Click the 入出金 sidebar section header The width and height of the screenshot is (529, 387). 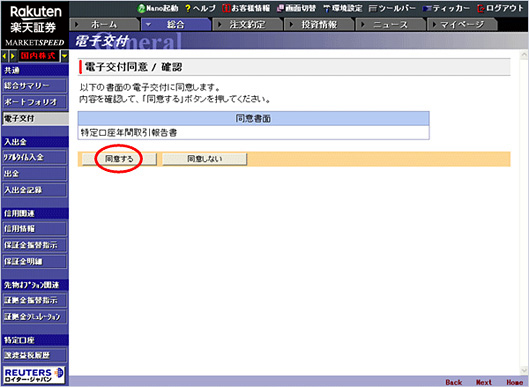(x=34, y=142)
